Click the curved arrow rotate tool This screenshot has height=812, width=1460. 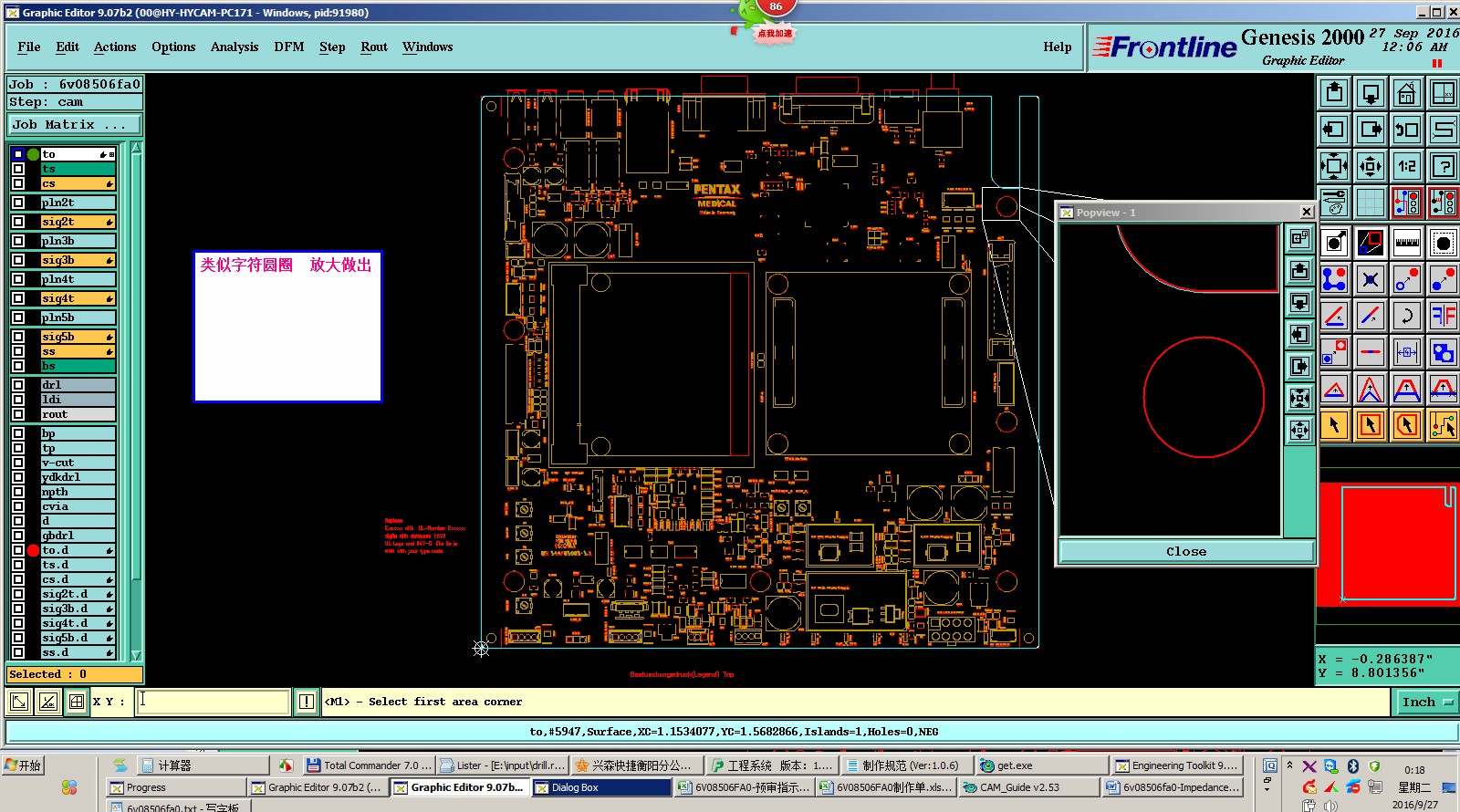1407,316
